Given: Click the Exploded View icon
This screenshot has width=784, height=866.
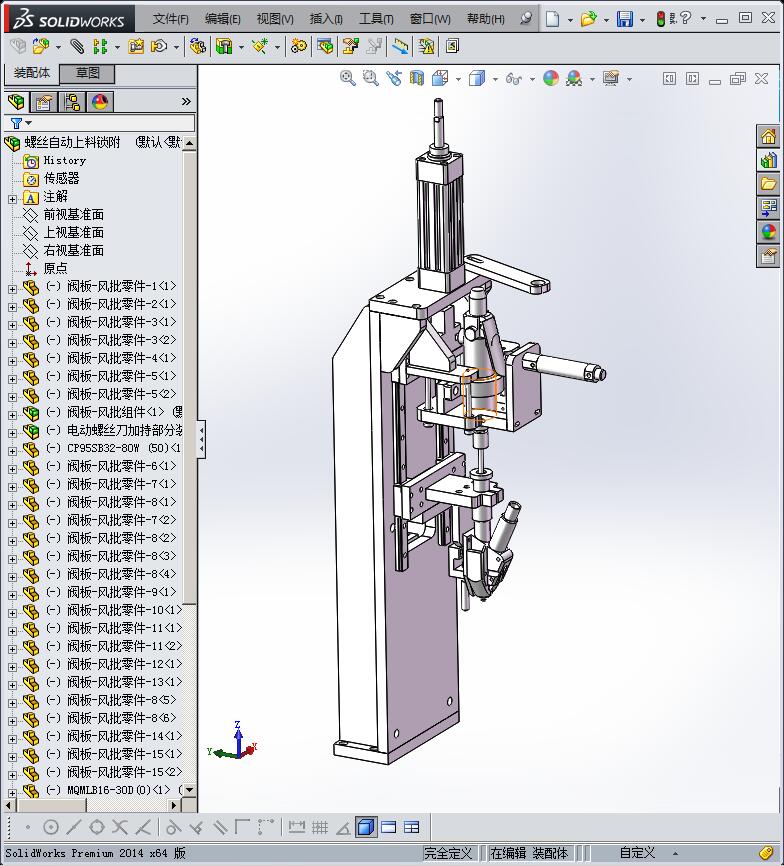Looking at the screenshot, I should (351, 46).
